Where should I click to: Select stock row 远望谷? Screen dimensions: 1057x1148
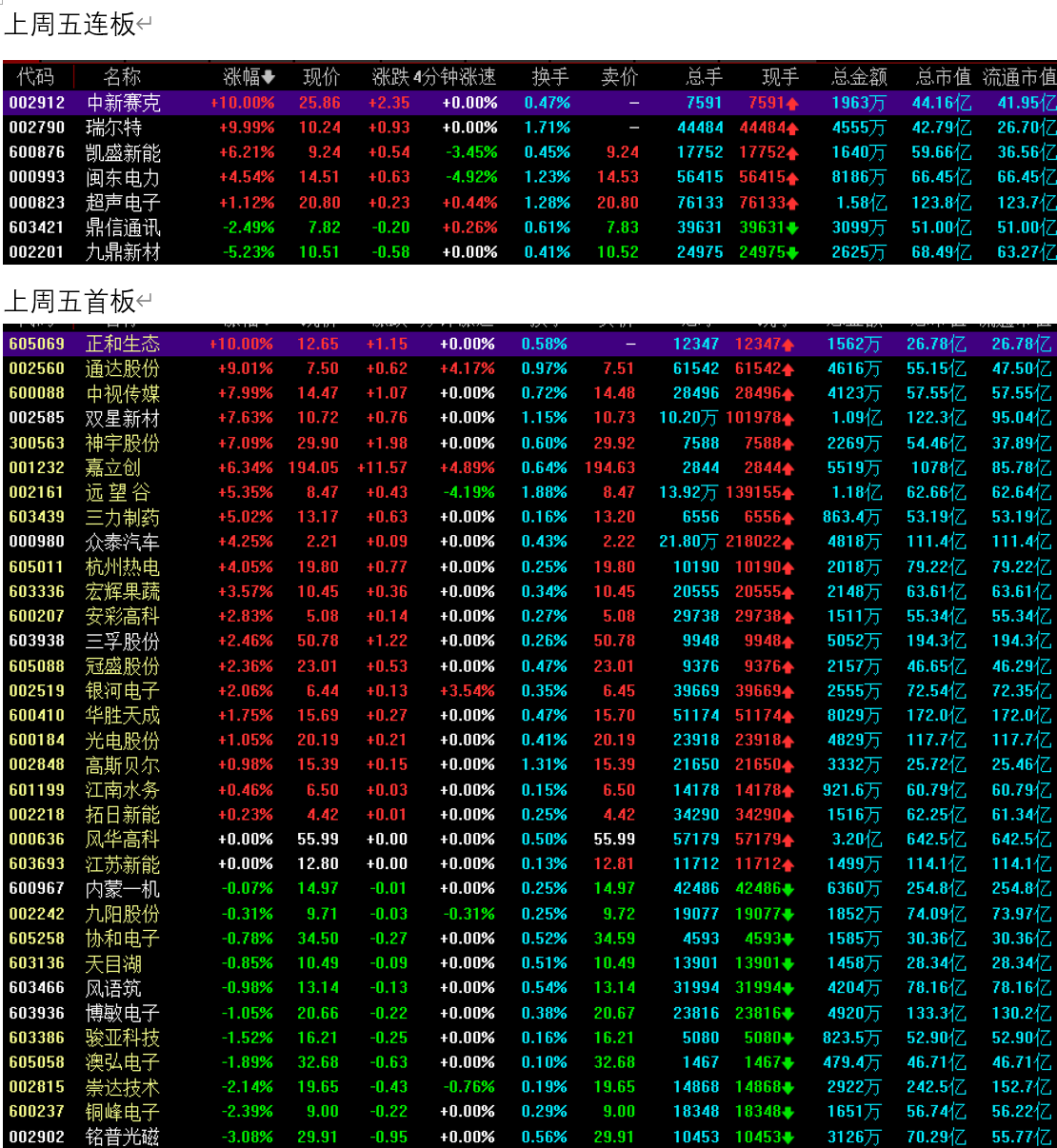click(529, 493)
